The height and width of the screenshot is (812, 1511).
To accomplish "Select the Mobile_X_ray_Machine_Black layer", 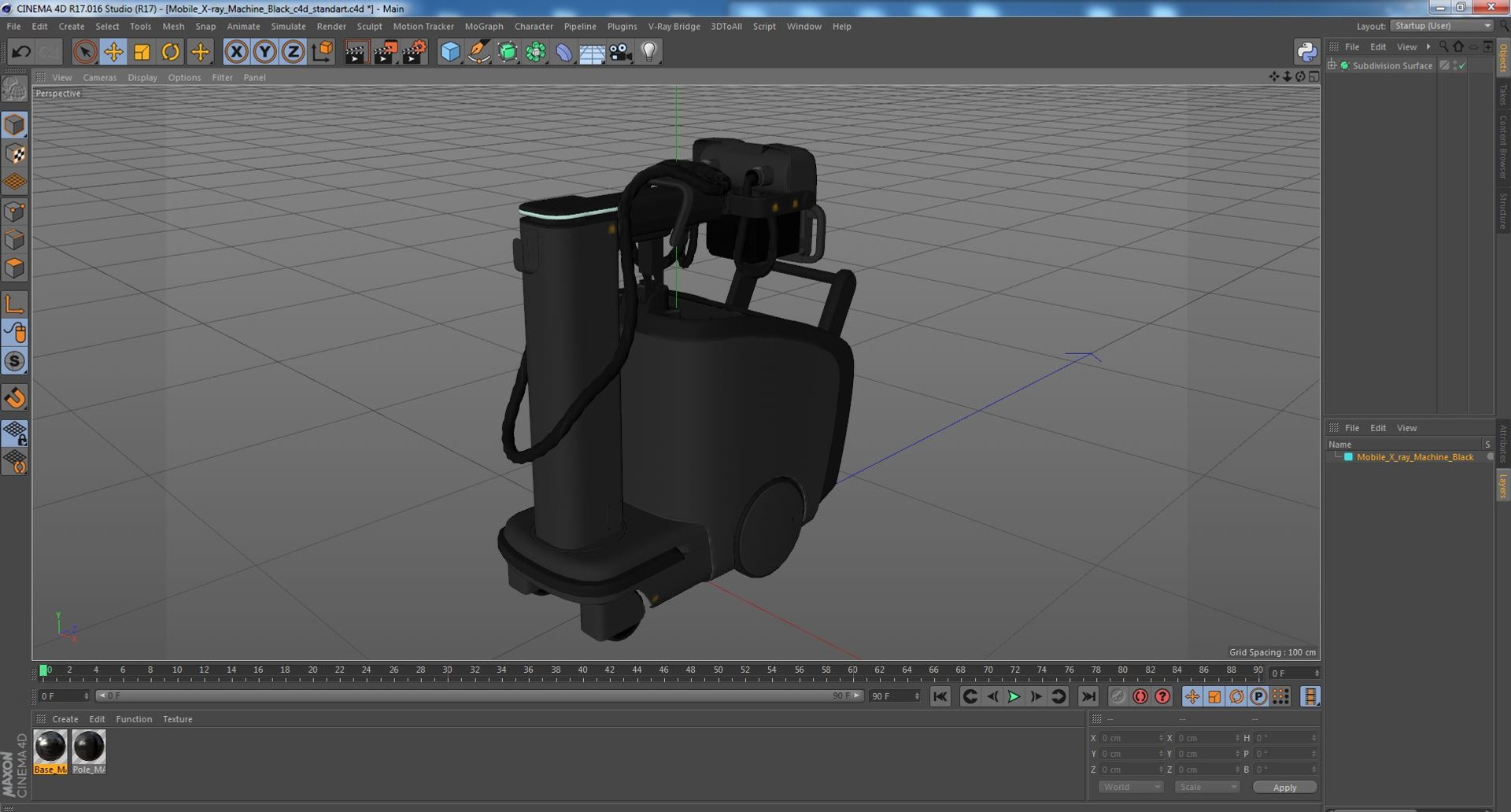I will [1414, 457].
